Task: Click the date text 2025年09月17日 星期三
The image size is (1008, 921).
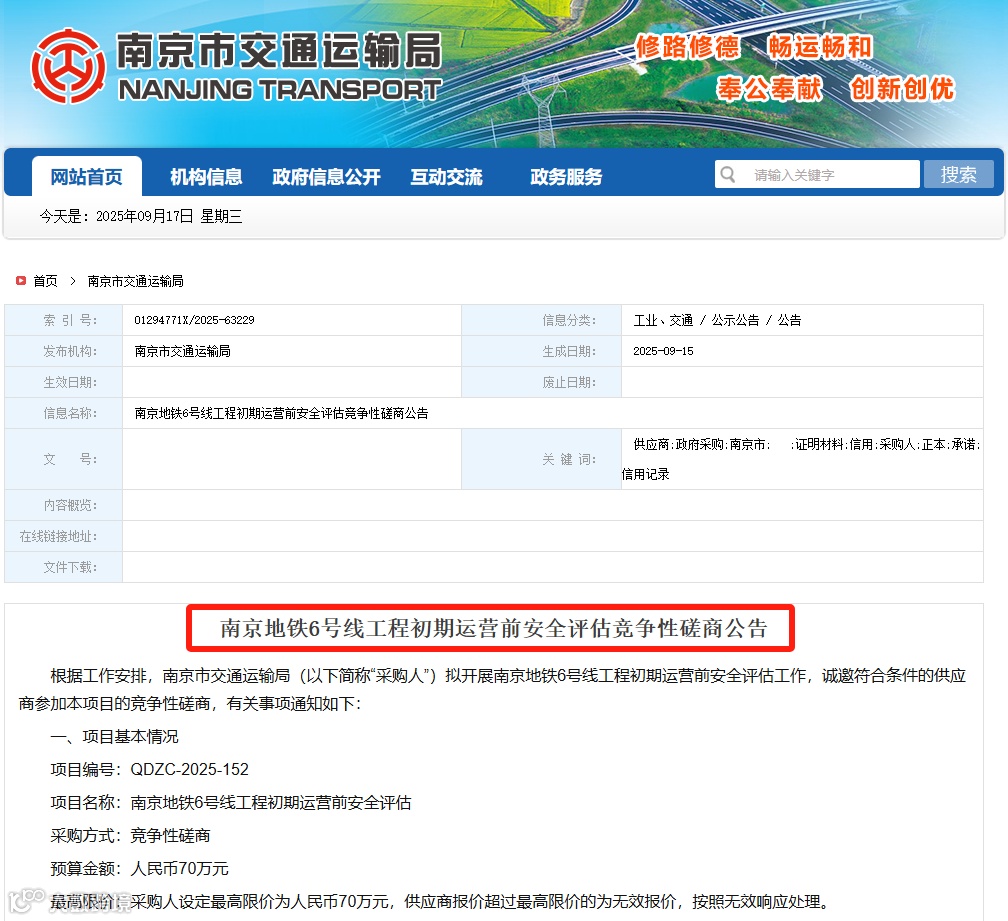Action: point(169,216)
